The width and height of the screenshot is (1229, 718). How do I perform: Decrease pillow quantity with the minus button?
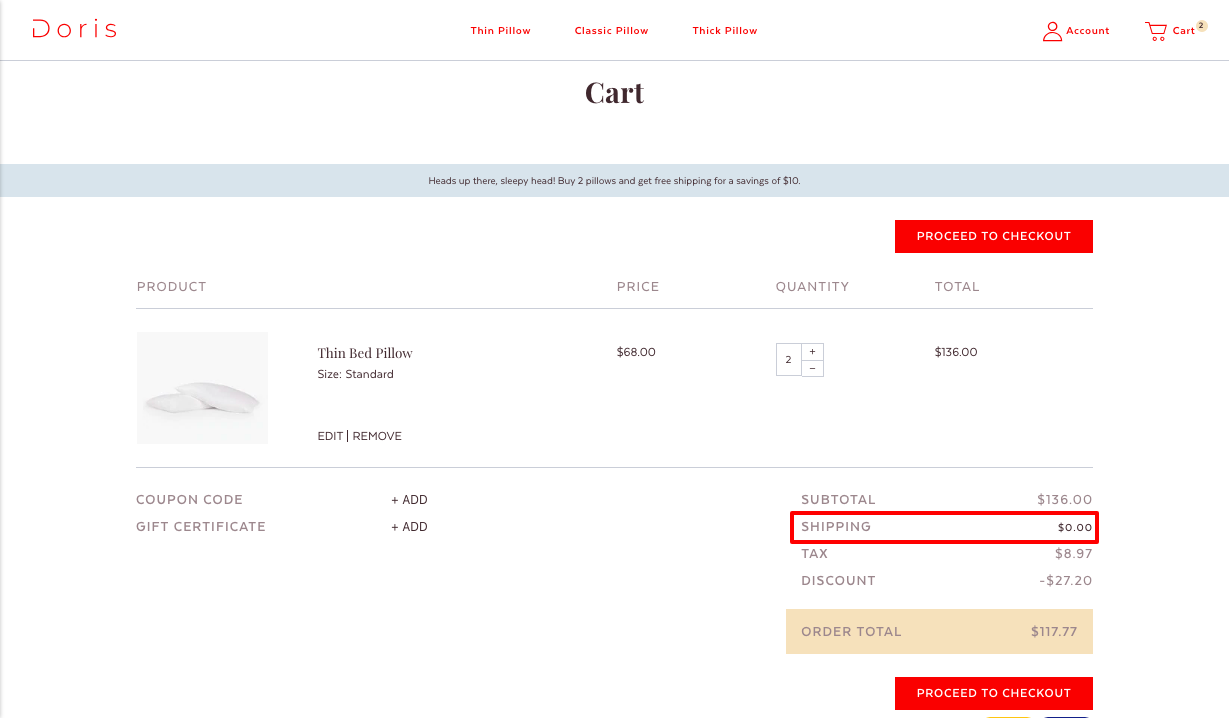click(812, 368)
